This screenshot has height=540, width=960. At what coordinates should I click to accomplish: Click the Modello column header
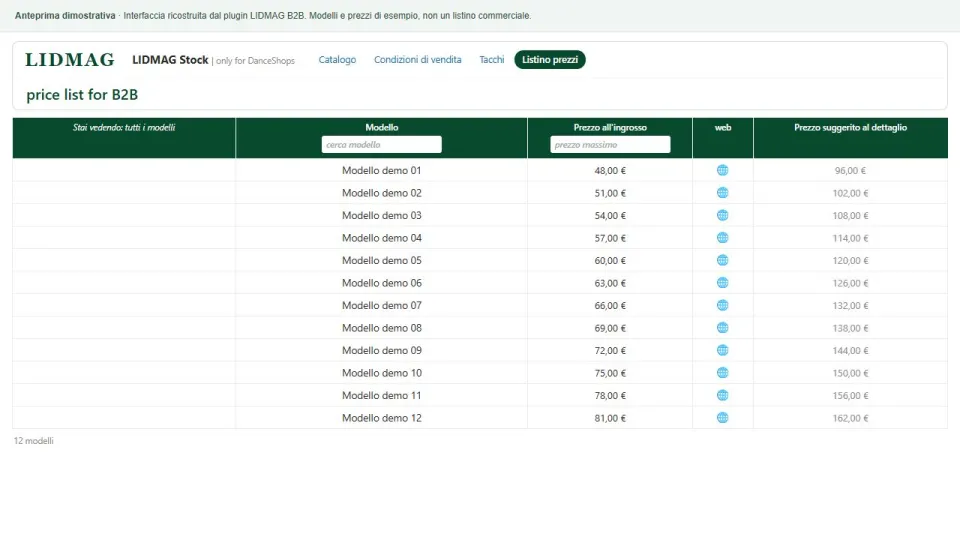click(381, 127)
